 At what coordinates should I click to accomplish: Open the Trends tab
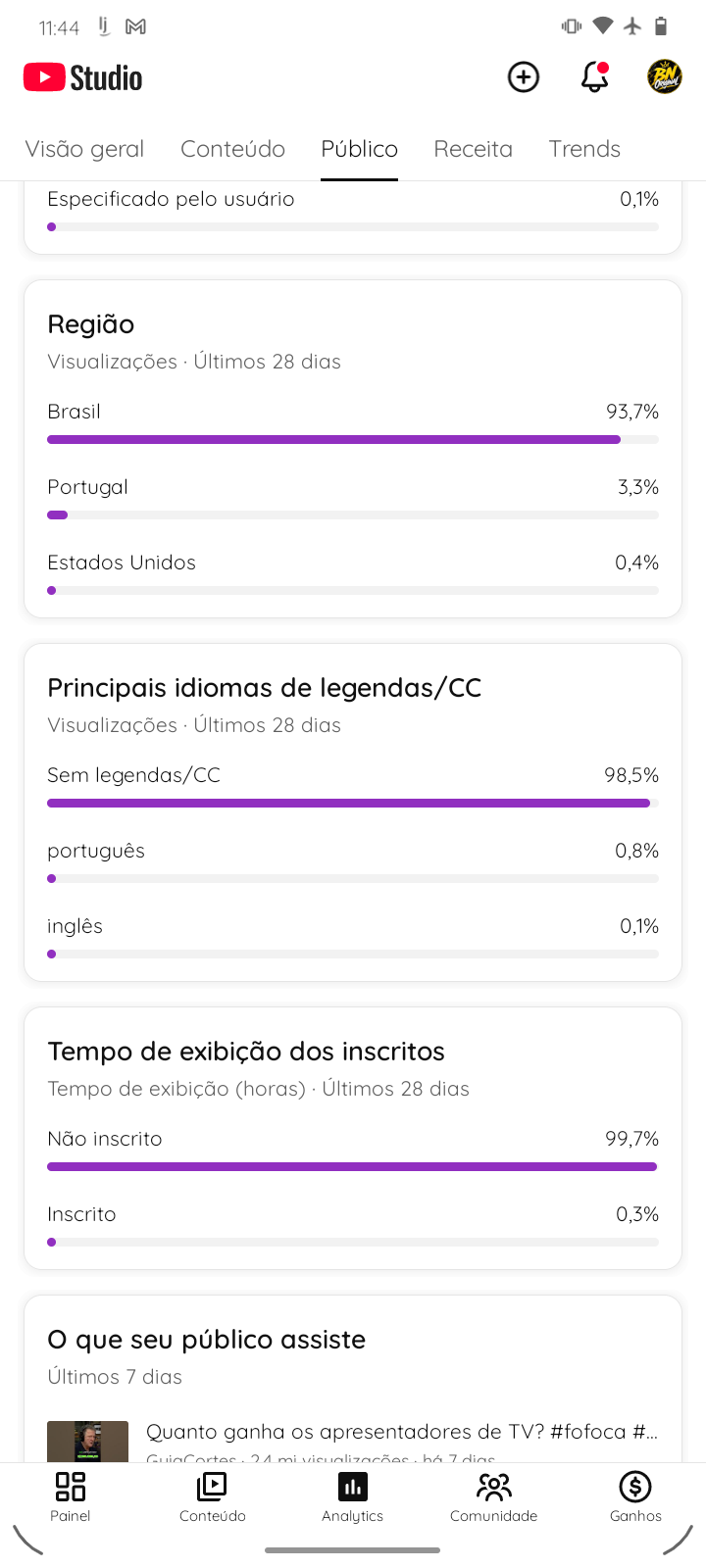584,149
